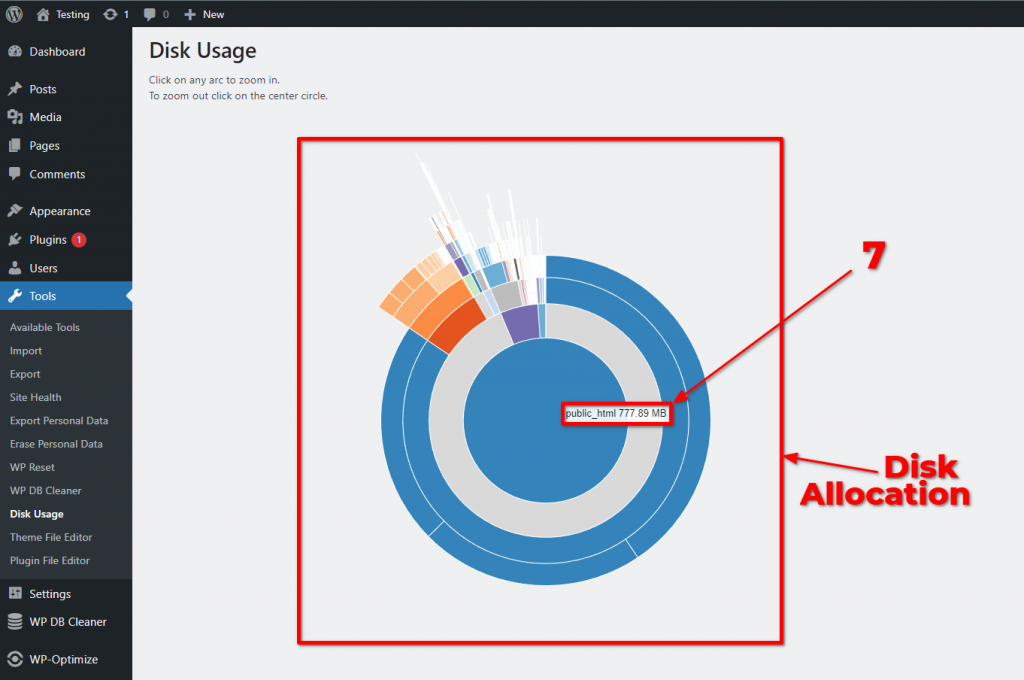Click the Posts pushpin icon
The image size is (1024, 680).
click(x=15, y=89)
